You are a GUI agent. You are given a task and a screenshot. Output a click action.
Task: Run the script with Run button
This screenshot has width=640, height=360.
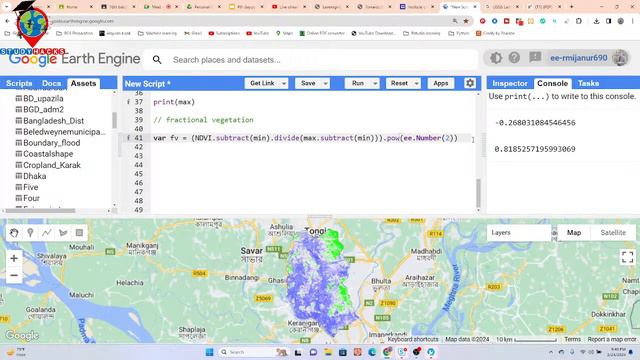pos(358,83)
